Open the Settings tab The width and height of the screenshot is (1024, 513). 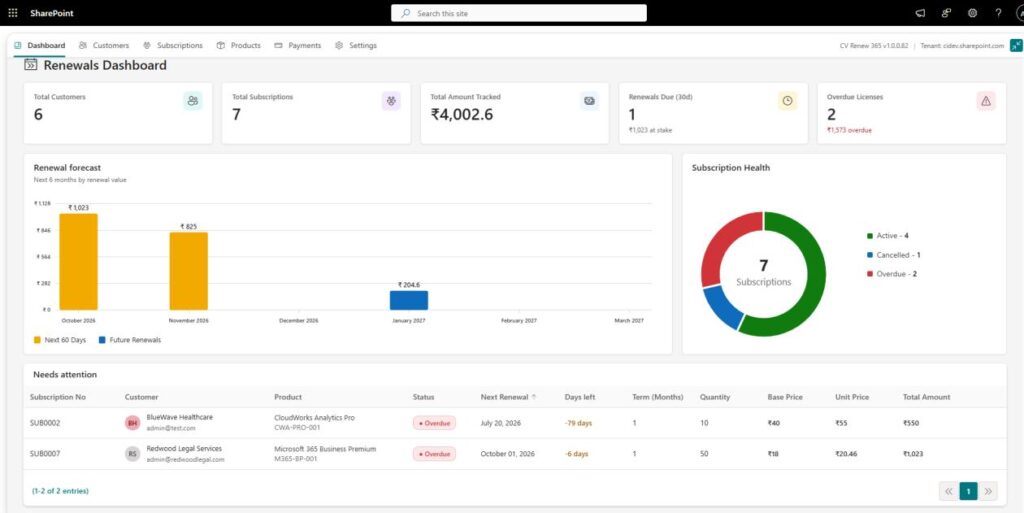(x=356, y=46)
